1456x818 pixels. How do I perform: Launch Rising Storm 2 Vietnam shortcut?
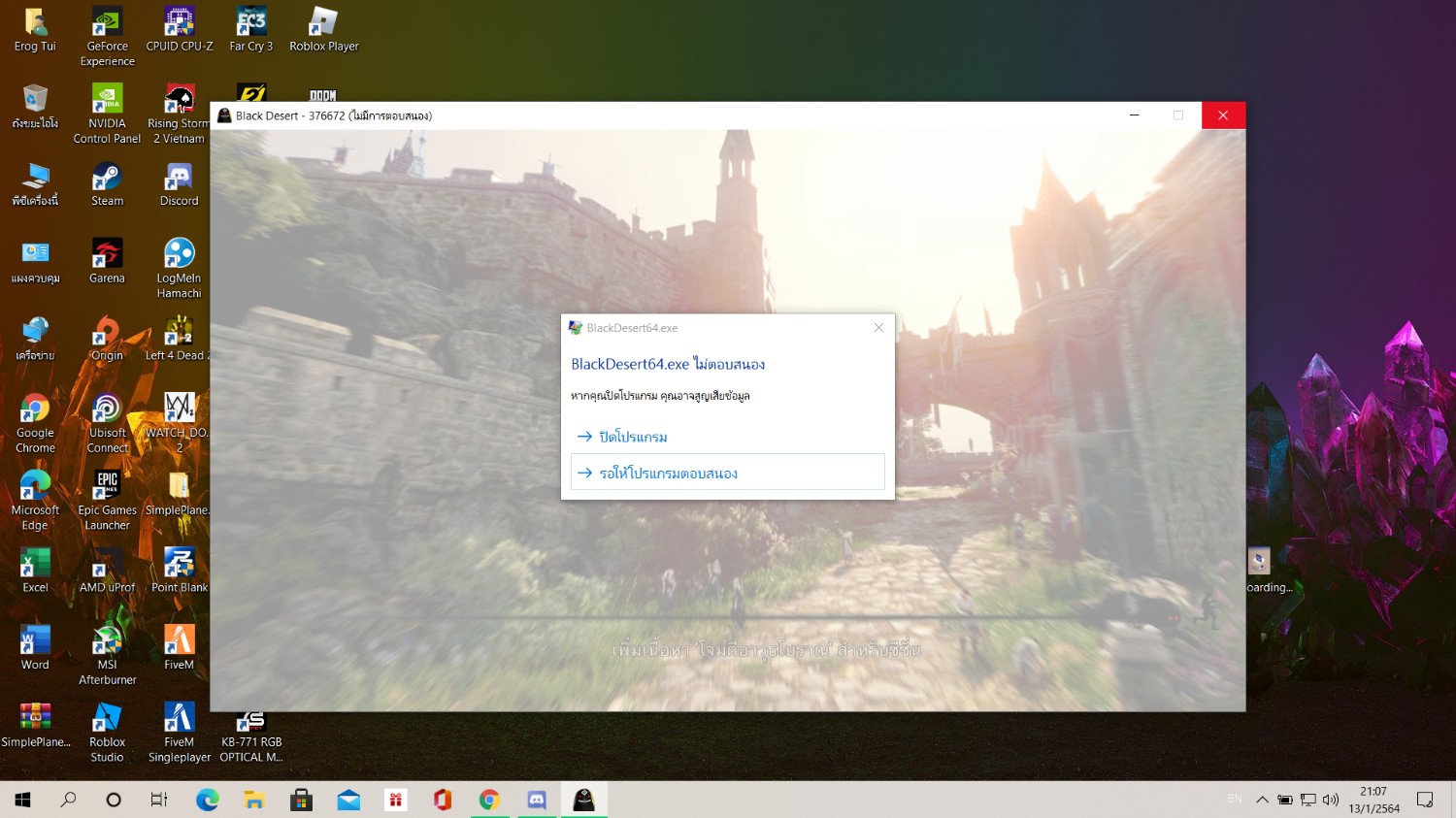click(x=180, y=115)
